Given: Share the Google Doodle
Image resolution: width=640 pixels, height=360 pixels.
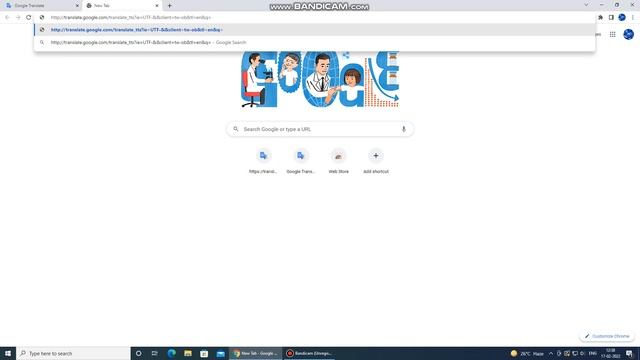Looking at the screenshot, I should [x=346, y=55].
